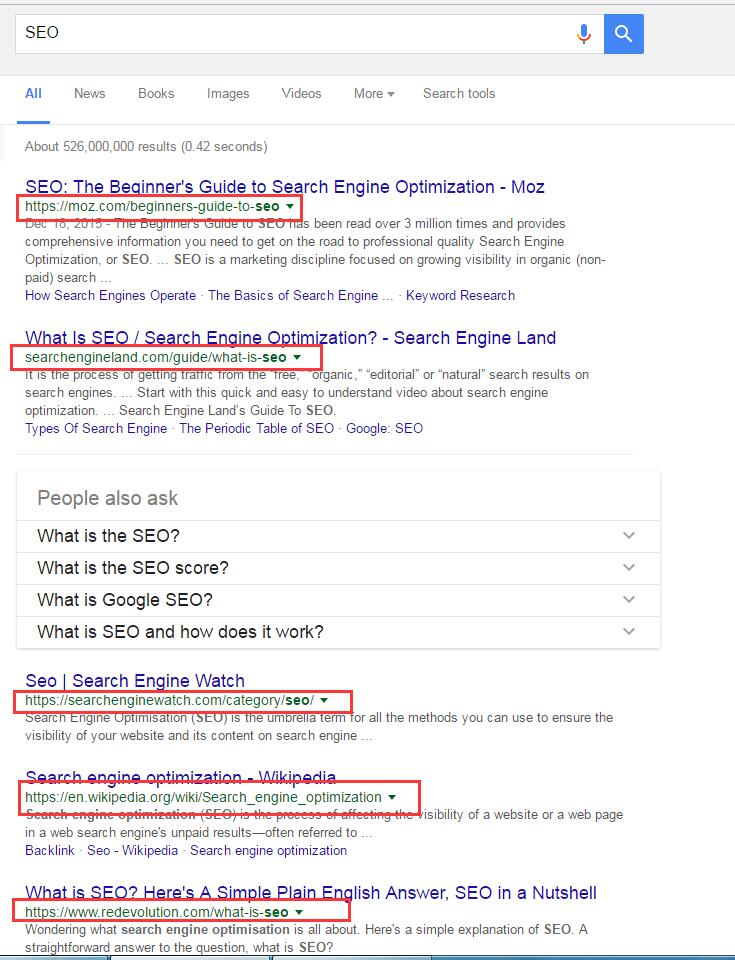Open the Search engine optimization - Wikipedia result

pyautogui.click(x=181, y=778)
